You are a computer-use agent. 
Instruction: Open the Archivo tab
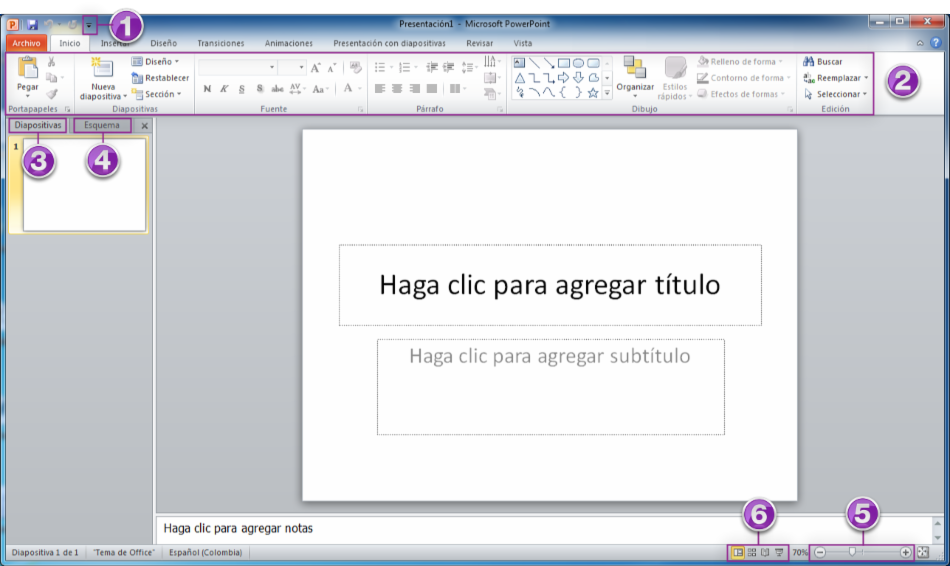26,43
